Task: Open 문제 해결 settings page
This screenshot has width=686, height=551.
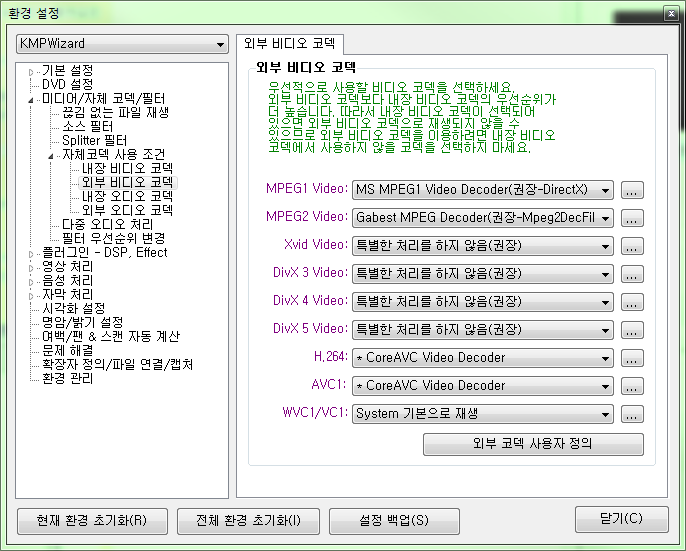Action: click(67, 351)
